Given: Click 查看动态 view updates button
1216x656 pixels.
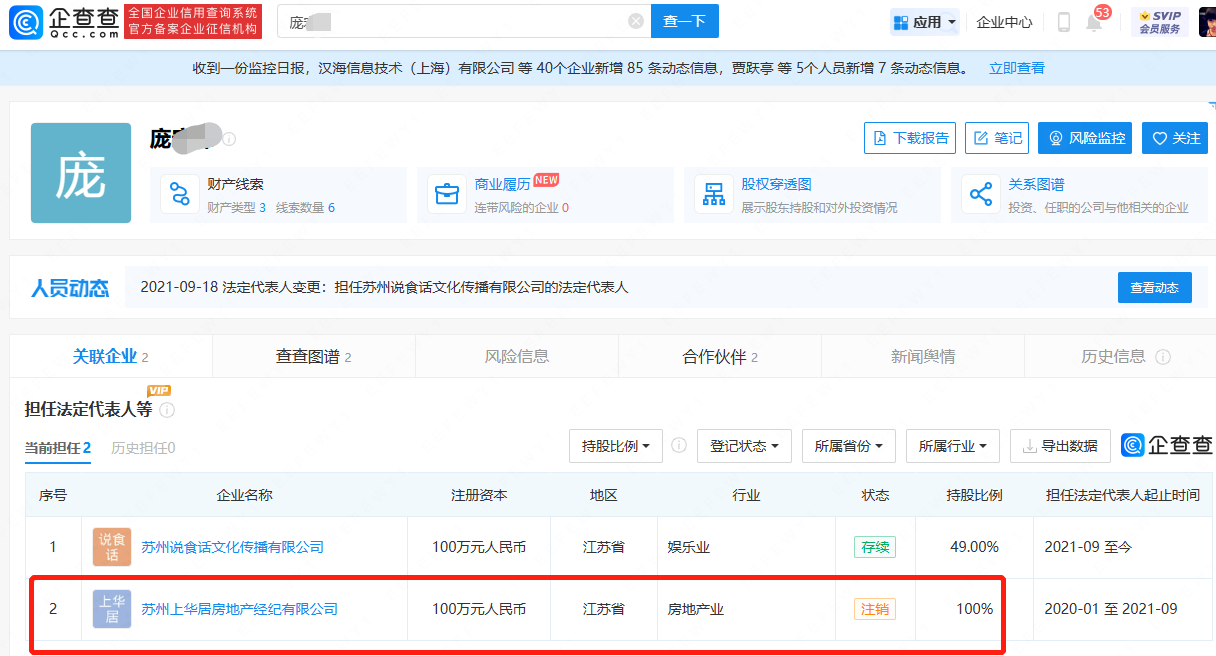Looking at the screenshot, I should click(x=1155, y=287).
